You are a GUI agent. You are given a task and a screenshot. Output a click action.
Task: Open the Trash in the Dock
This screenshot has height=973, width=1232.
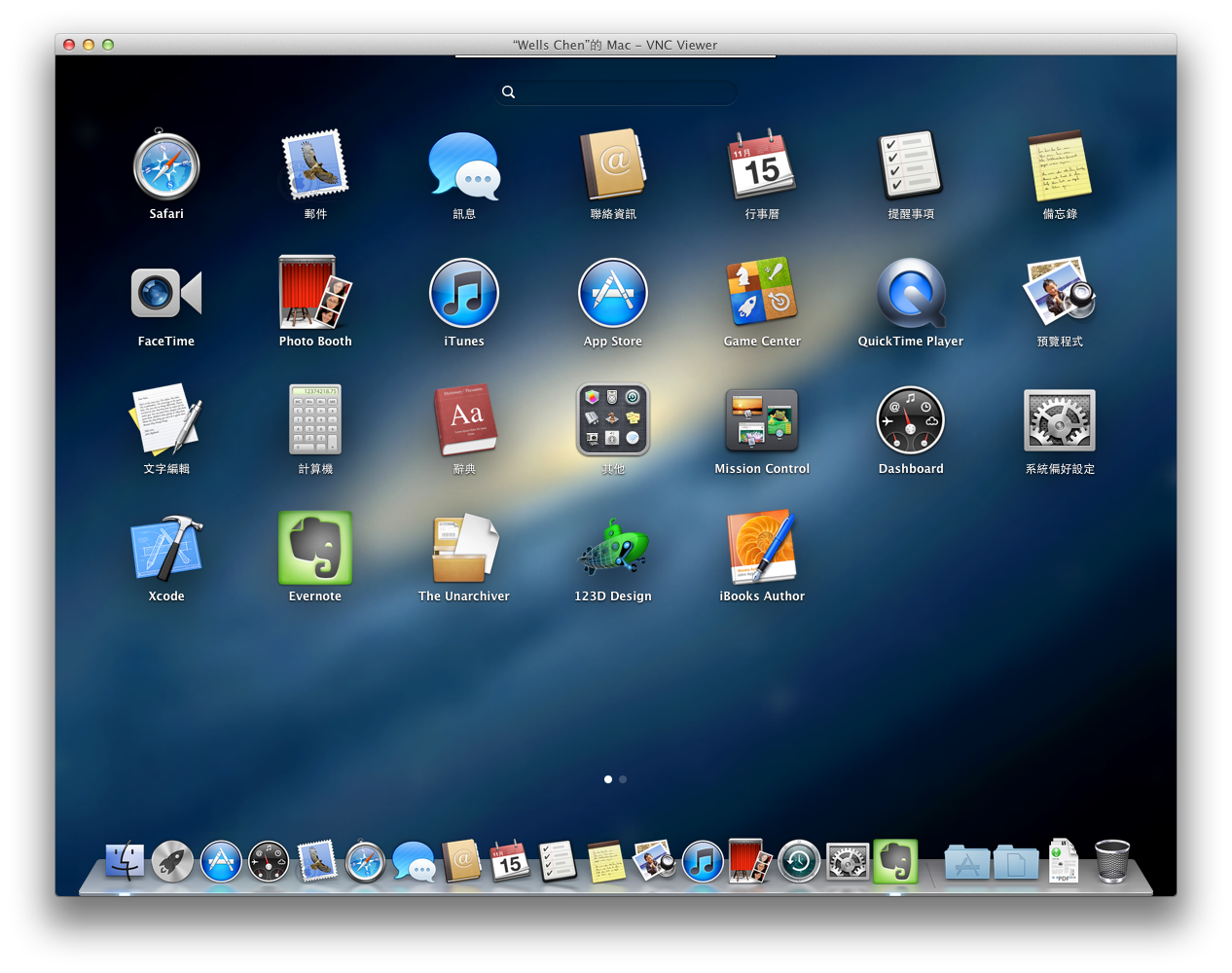pyautogui.click(x=1112, y=861)
